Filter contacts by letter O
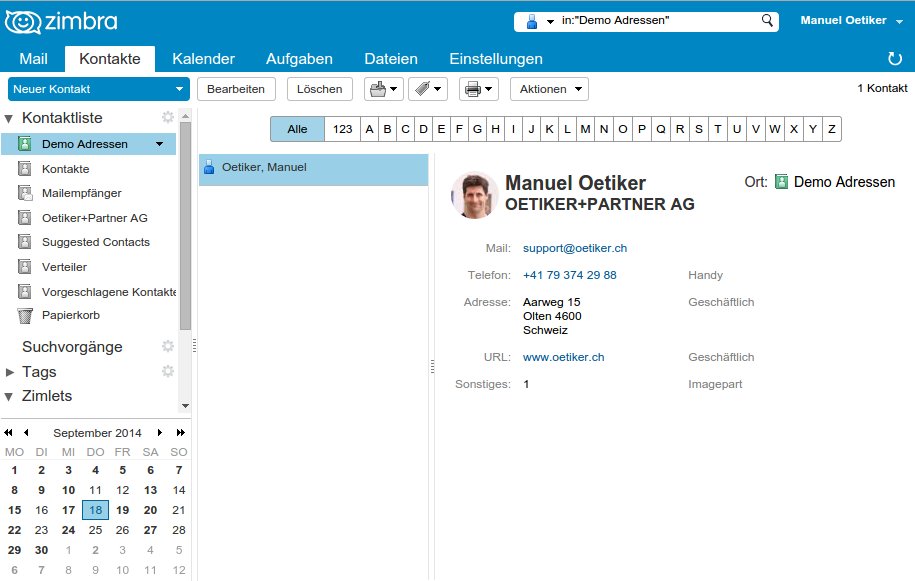This screenshot has height=581, width=915. [x=623, y=129]
